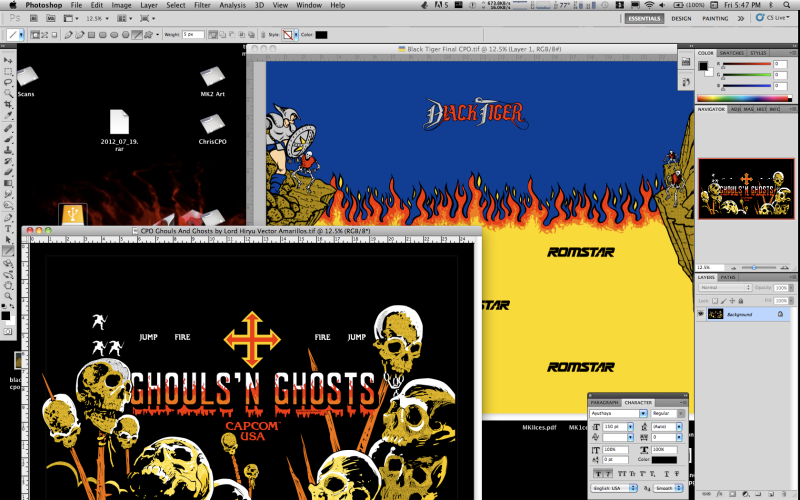Toggle Fill pixels mode in options bar
The width and height of the screenshot is (800, 500).
pos(55,35)
